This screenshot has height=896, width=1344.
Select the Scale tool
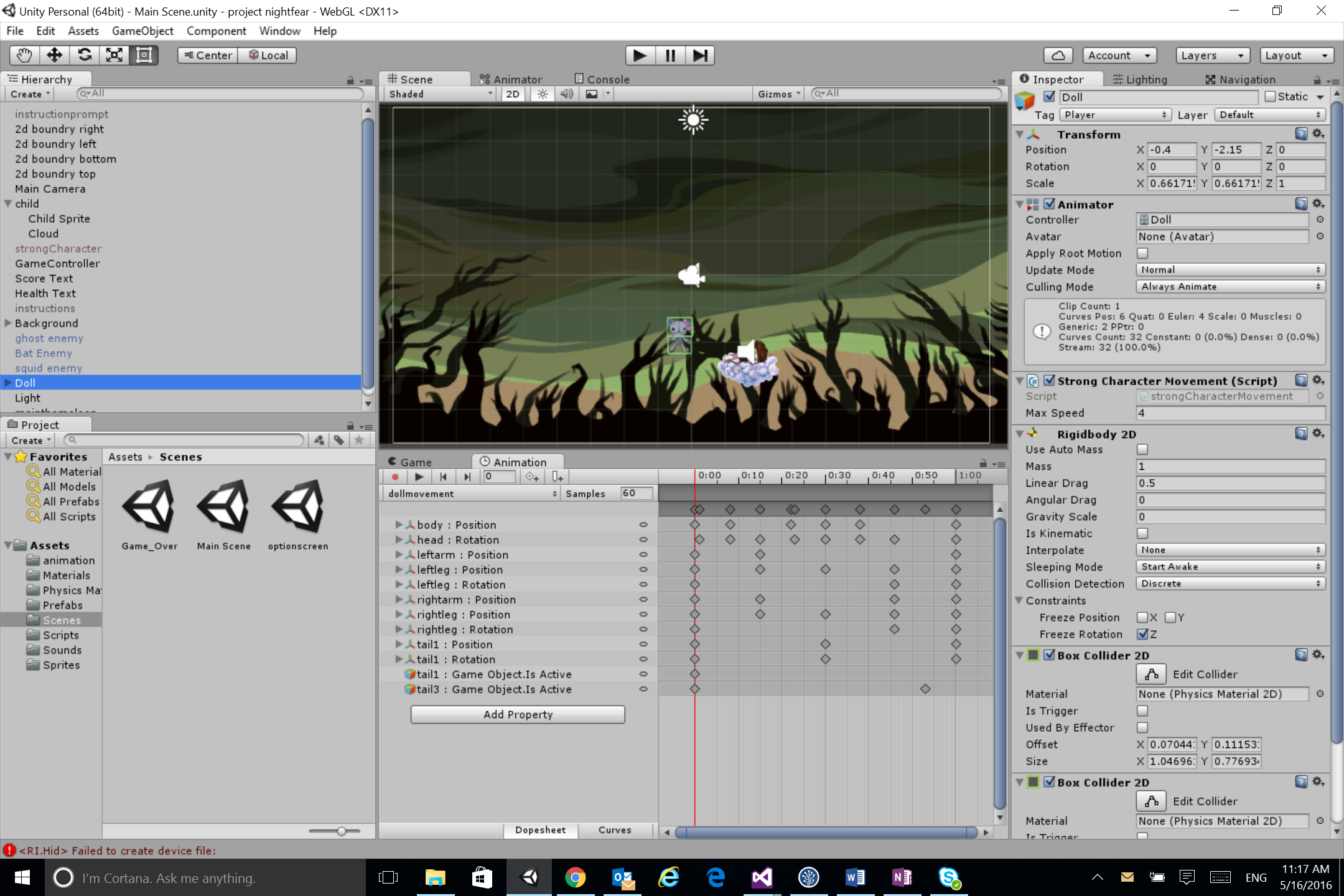point(114,55)
